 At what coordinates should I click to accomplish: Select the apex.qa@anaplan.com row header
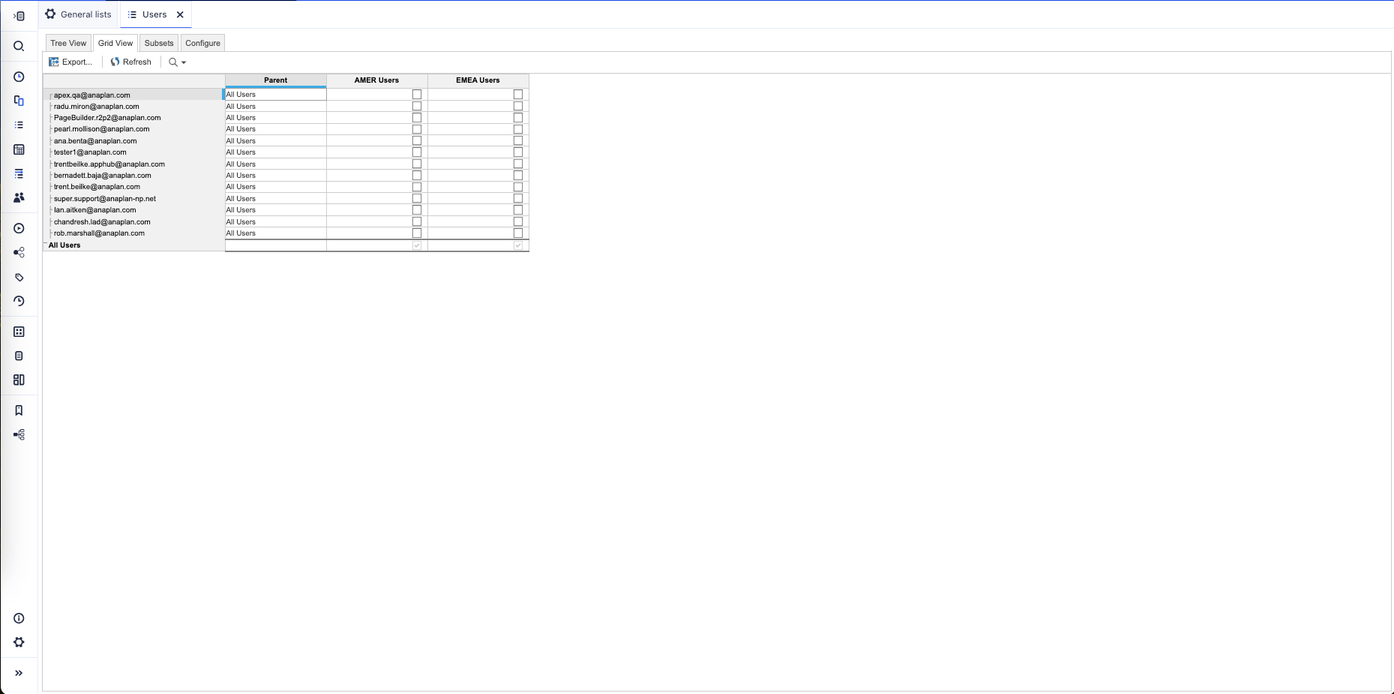point(134,95)
